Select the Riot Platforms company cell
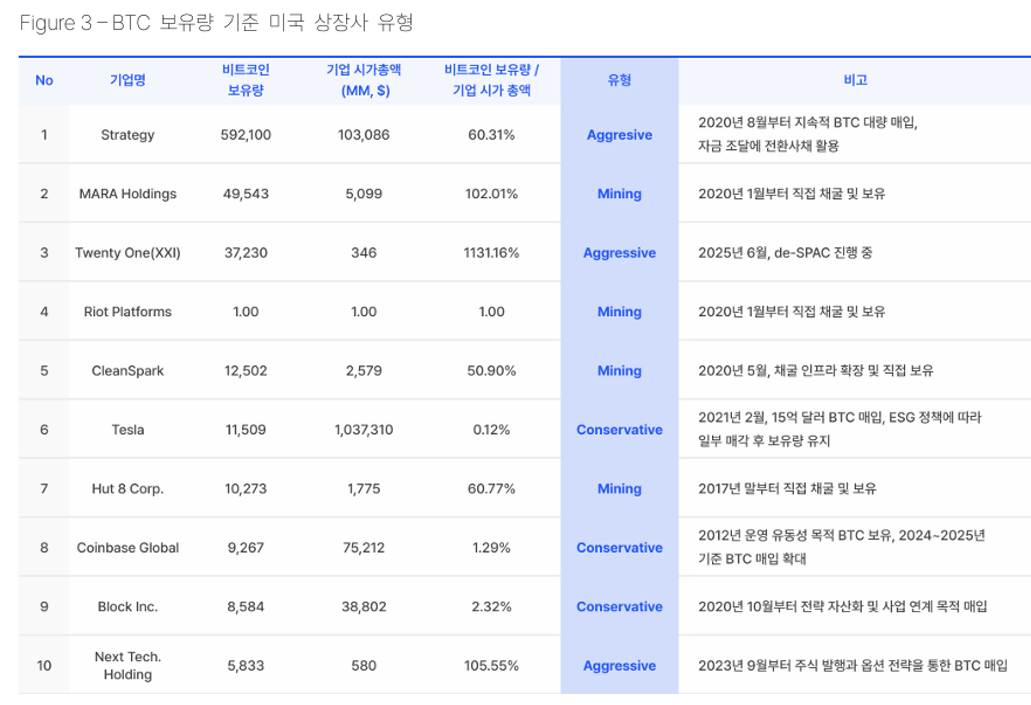Screen dimensions: 1031x705 tap(127, 312)
